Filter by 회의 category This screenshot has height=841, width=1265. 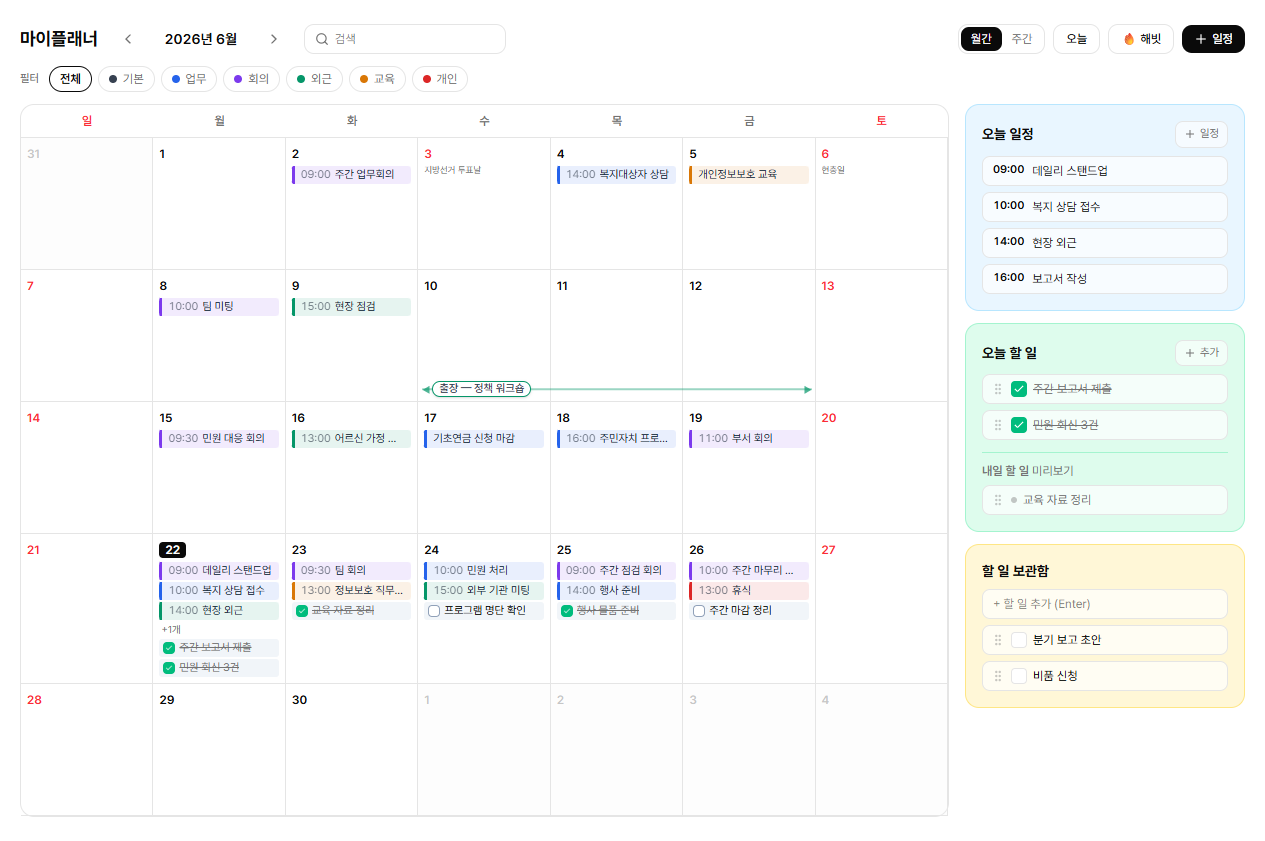pos(251,79)
